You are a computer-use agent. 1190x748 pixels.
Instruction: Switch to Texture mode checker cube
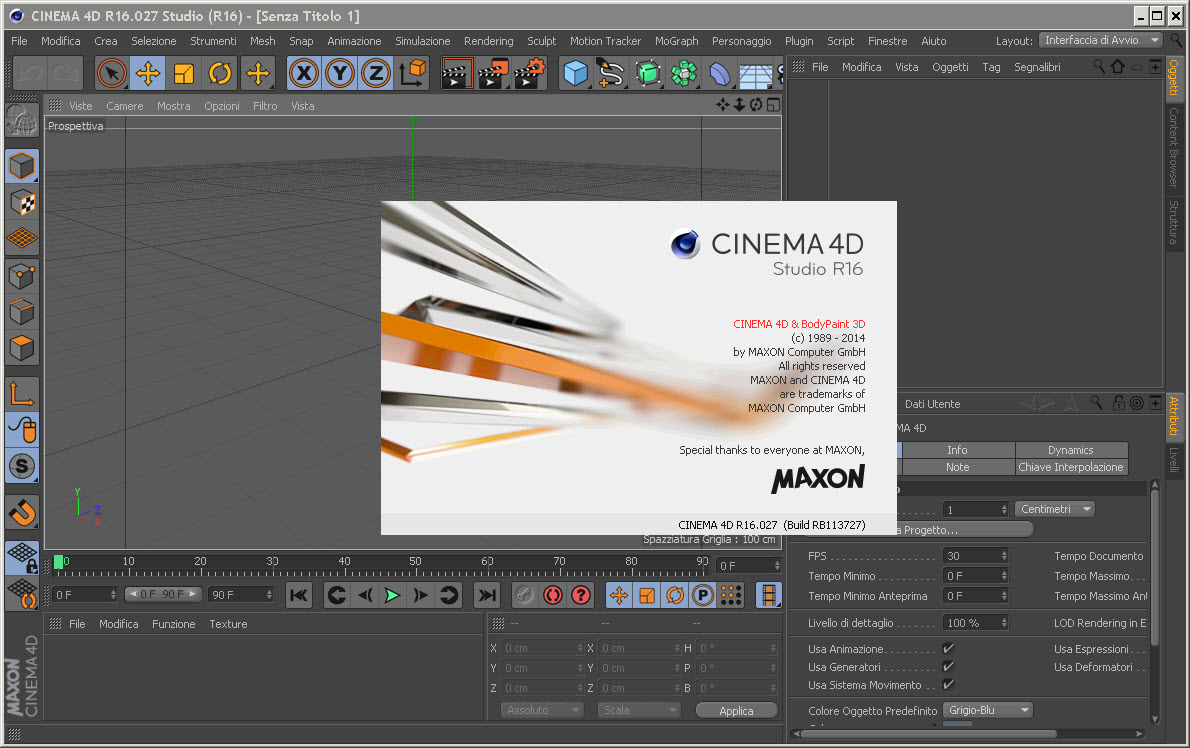coord(22,203)
